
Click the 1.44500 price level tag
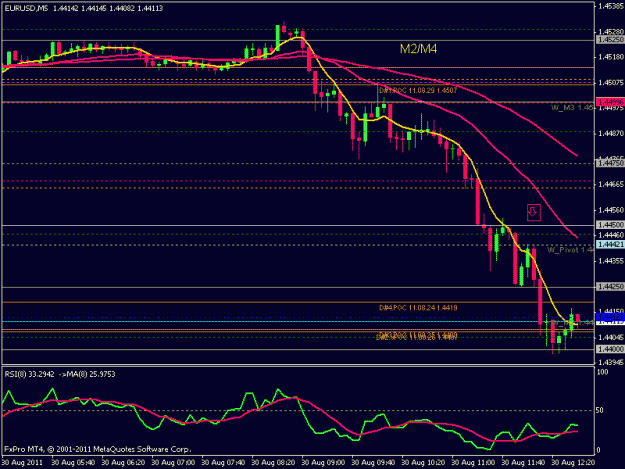click(x=610, y=225)
